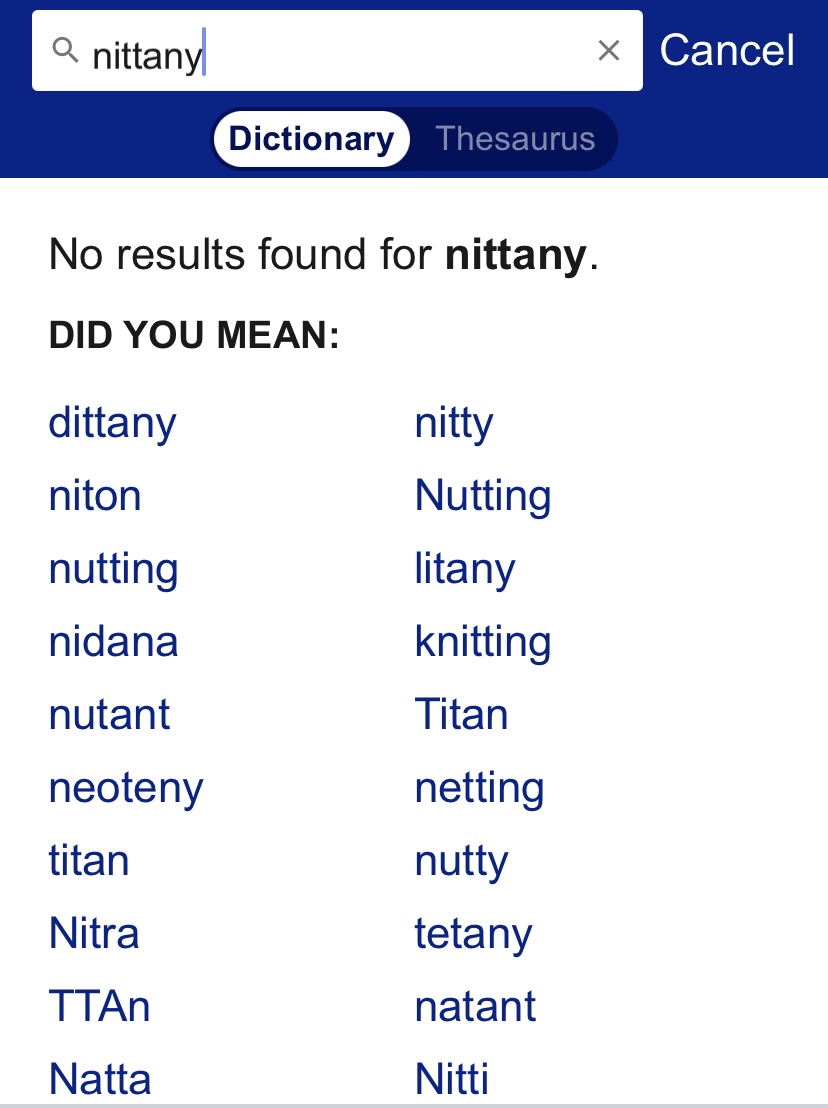This screenshot has height=1108, width=828.
Task: Open the tetany suggestion
Action: (x=473, y=934)
